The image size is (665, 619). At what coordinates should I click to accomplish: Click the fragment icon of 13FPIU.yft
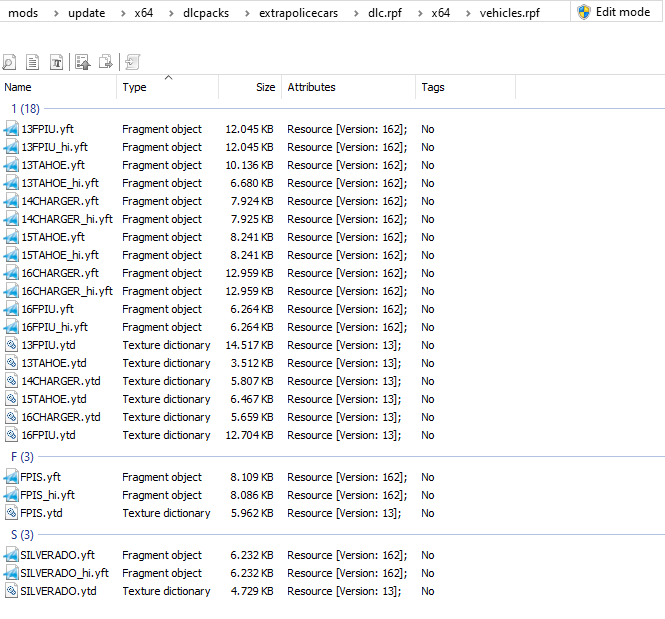click(11, 129)
